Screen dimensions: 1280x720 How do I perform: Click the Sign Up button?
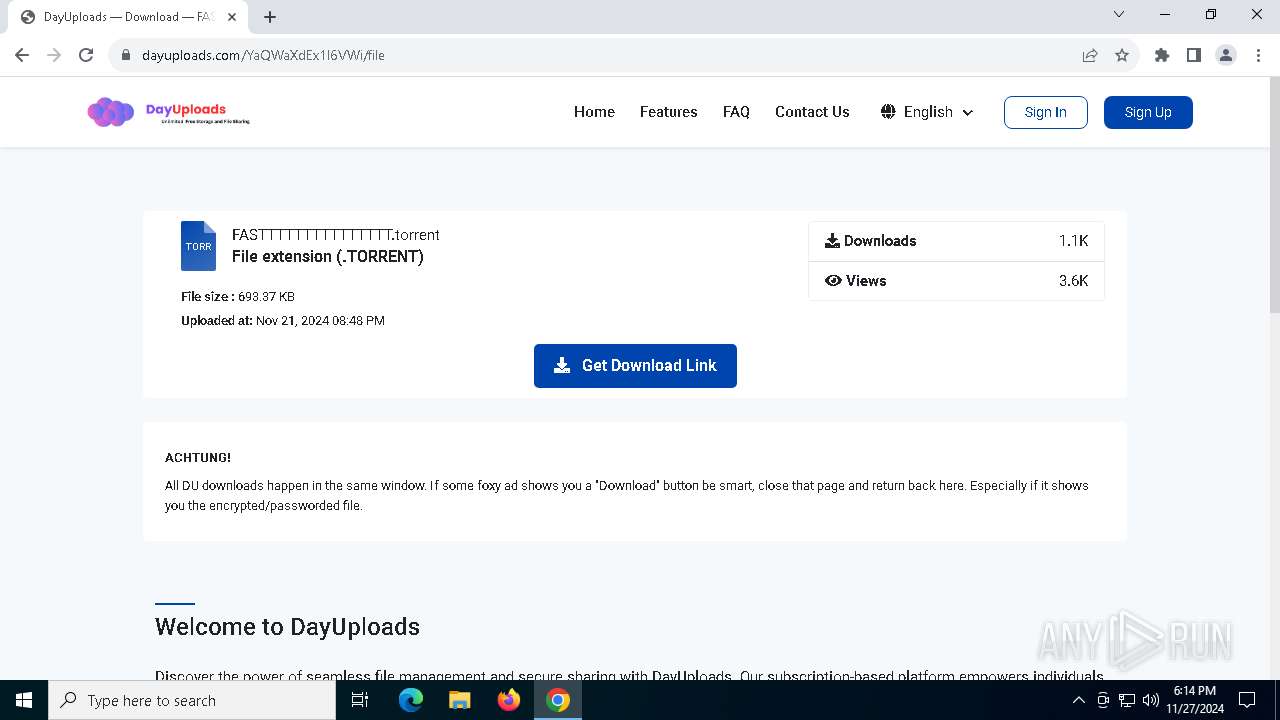coord(1148,112)
